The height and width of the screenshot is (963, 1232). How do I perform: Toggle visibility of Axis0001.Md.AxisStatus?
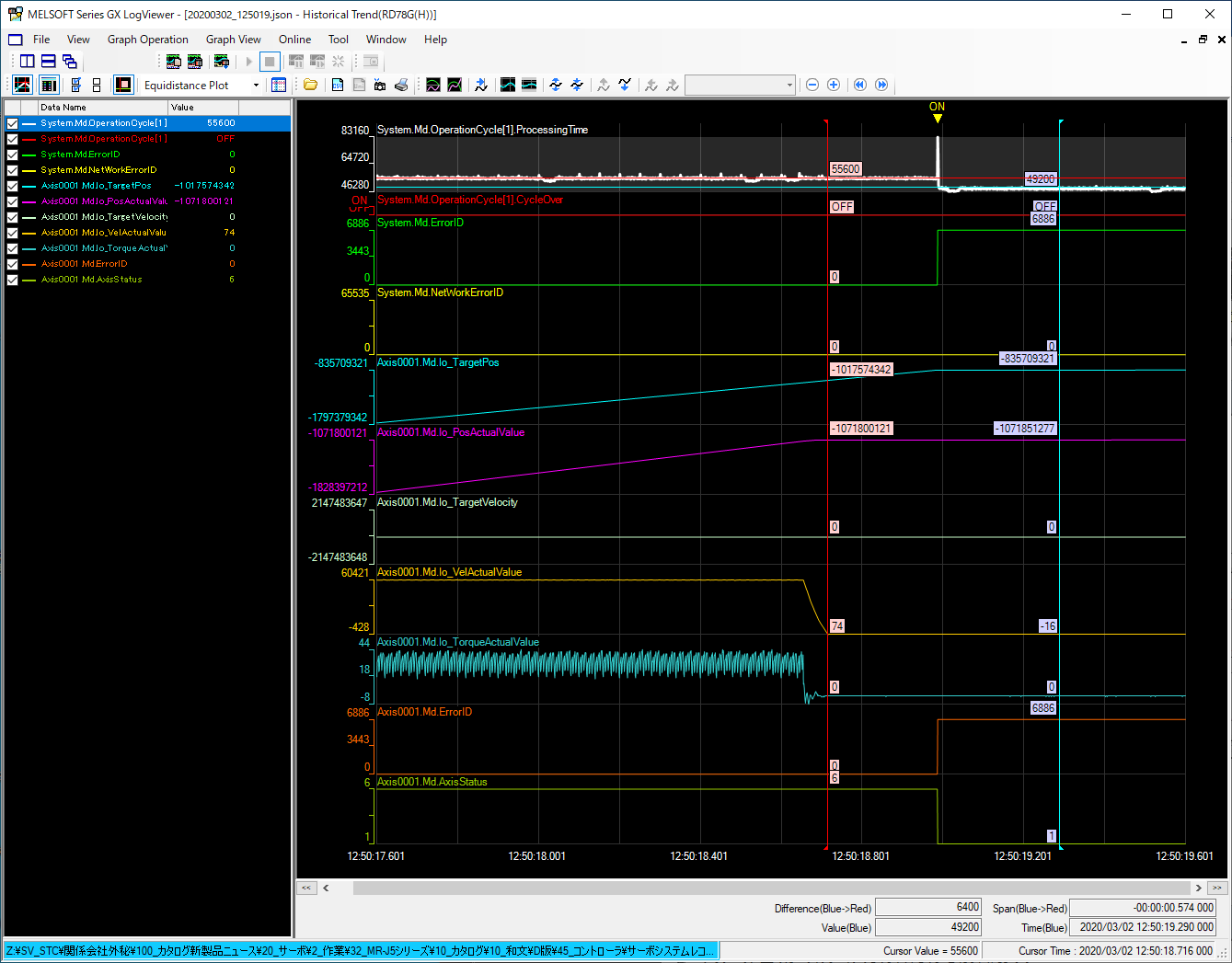coord(11,279)
